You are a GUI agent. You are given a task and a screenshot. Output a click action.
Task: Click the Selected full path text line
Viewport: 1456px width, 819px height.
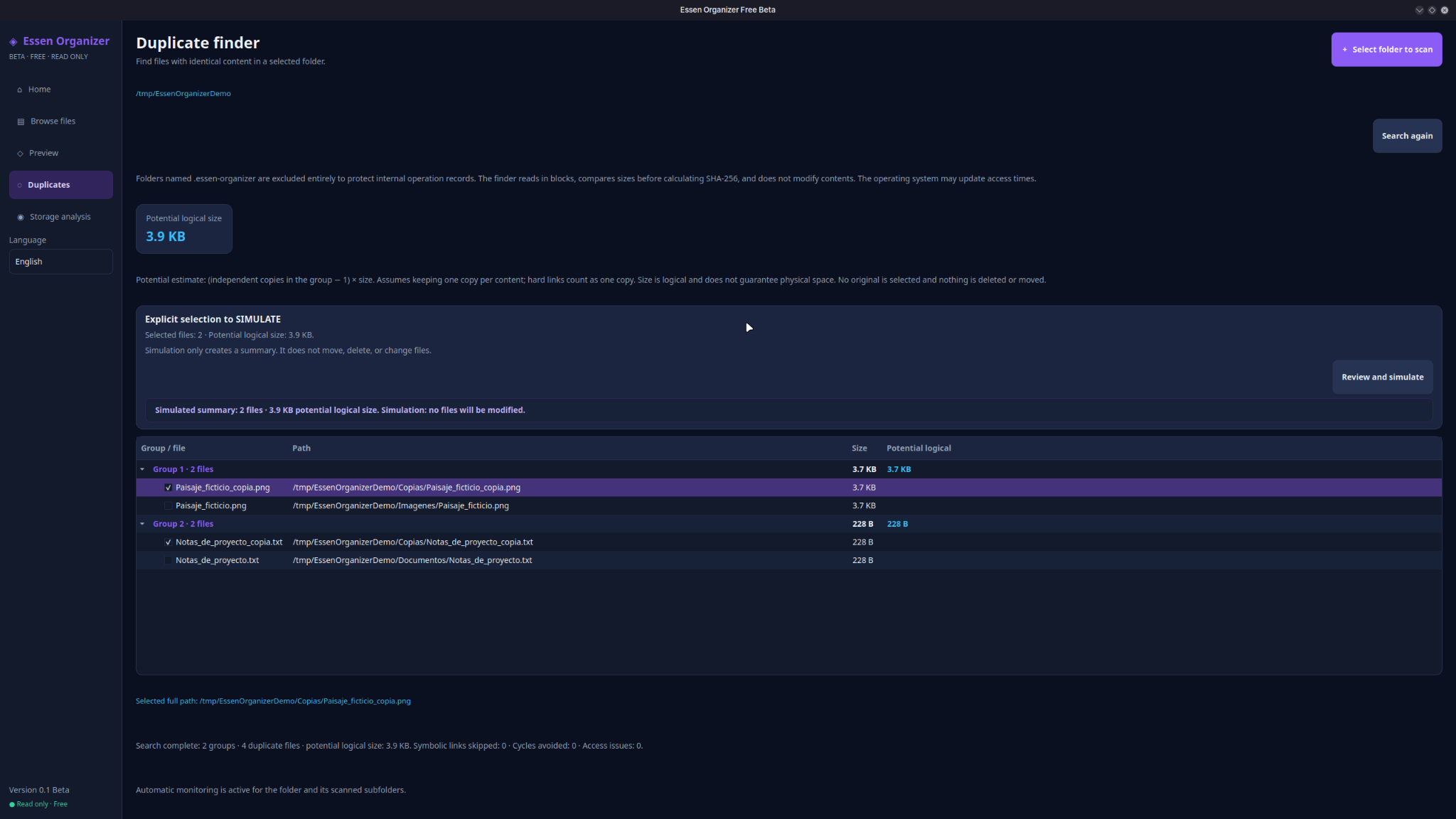point(273,701)
